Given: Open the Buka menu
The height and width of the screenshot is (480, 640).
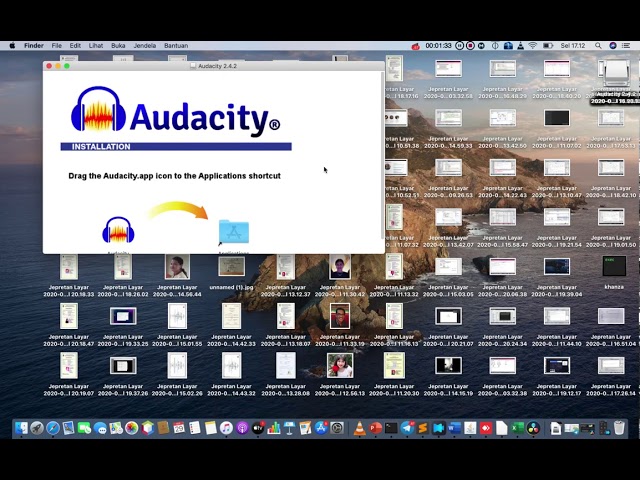Looking at the screenshot, I should point(118,46).
